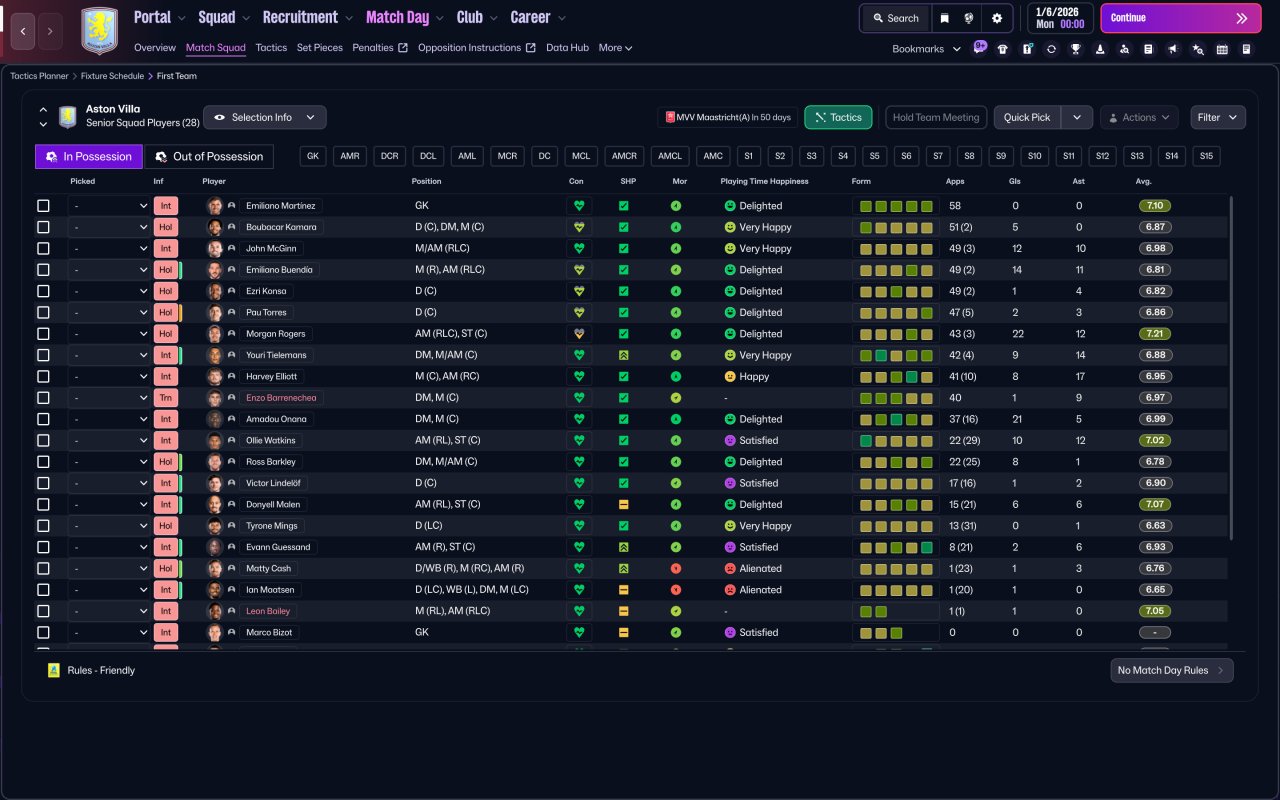Select the Out of Possession view
The image size is (1280, 800).
point(210,156)
